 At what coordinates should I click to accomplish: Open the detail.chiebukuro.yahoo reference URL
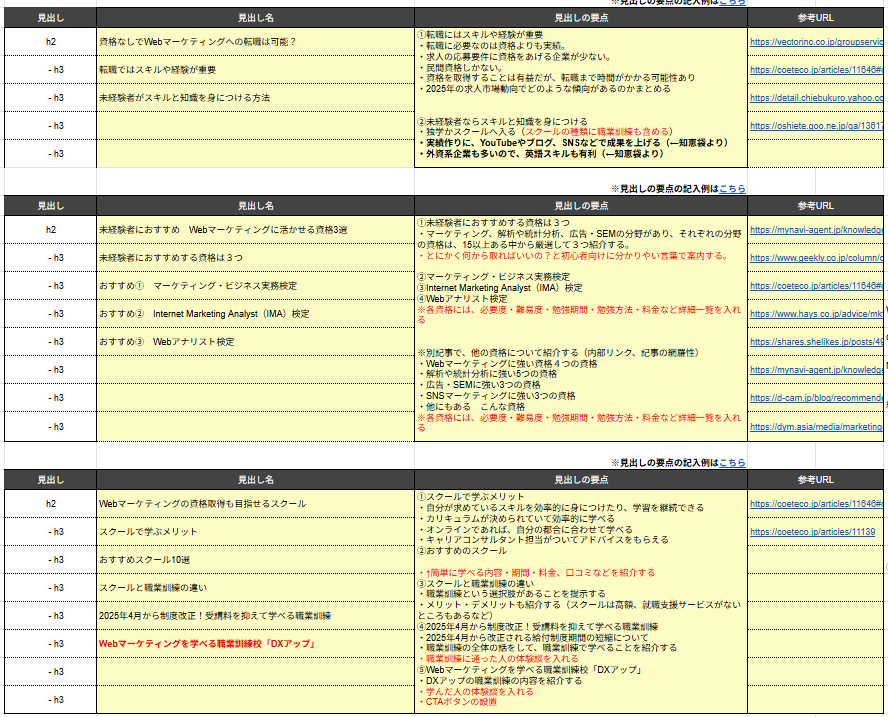816,98
